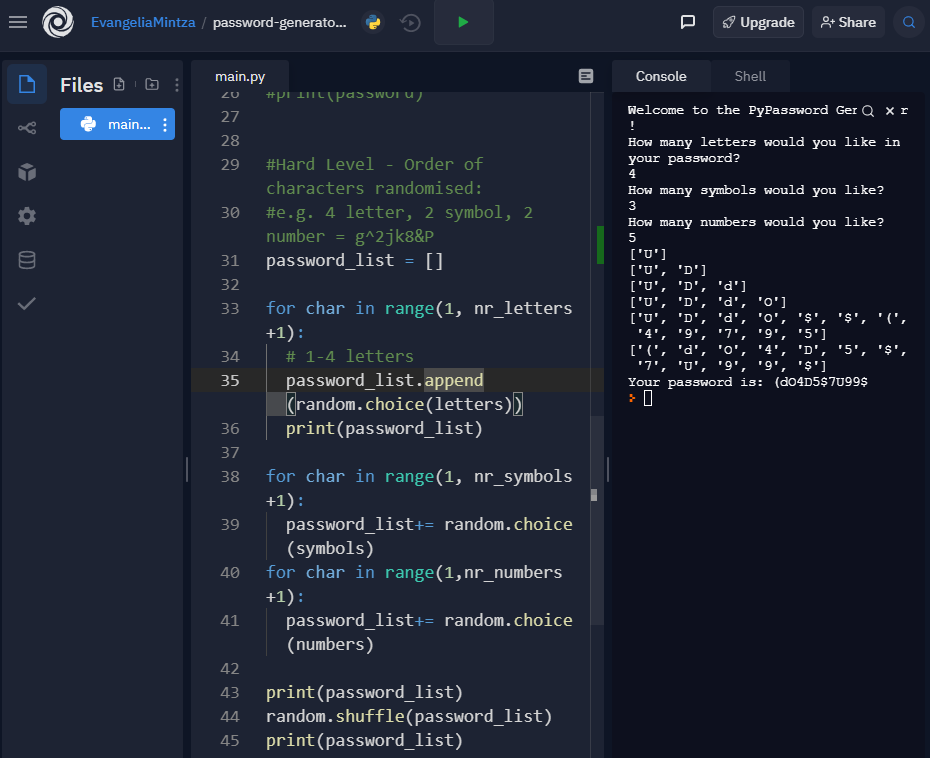Click the Replit logo
Image resolution: width=930 pixels, height=758 pixels.
point(58,23)
